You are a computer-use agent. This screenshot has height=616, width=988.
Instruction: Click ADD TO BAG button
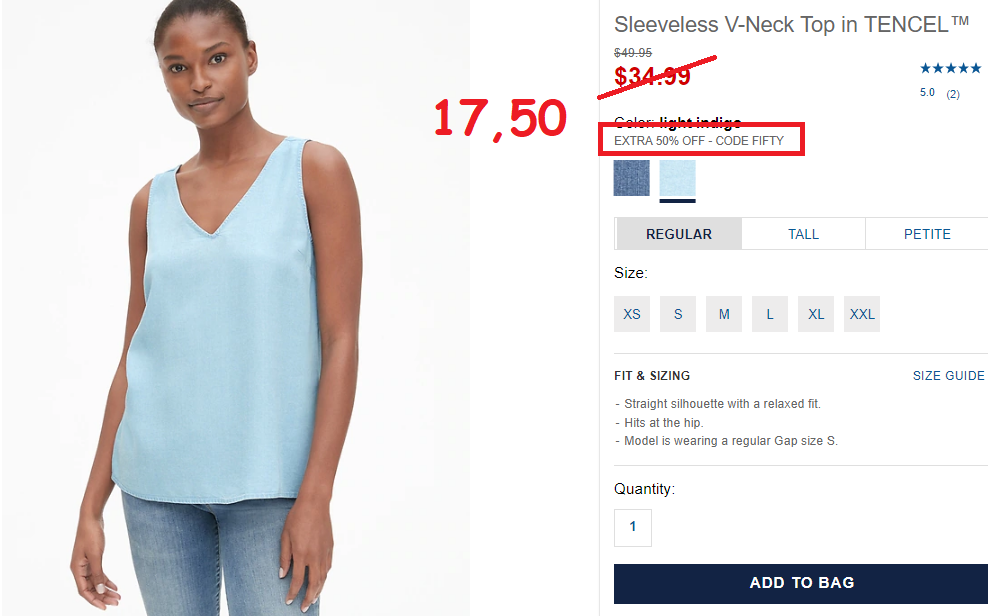click(x=801, y=583)
